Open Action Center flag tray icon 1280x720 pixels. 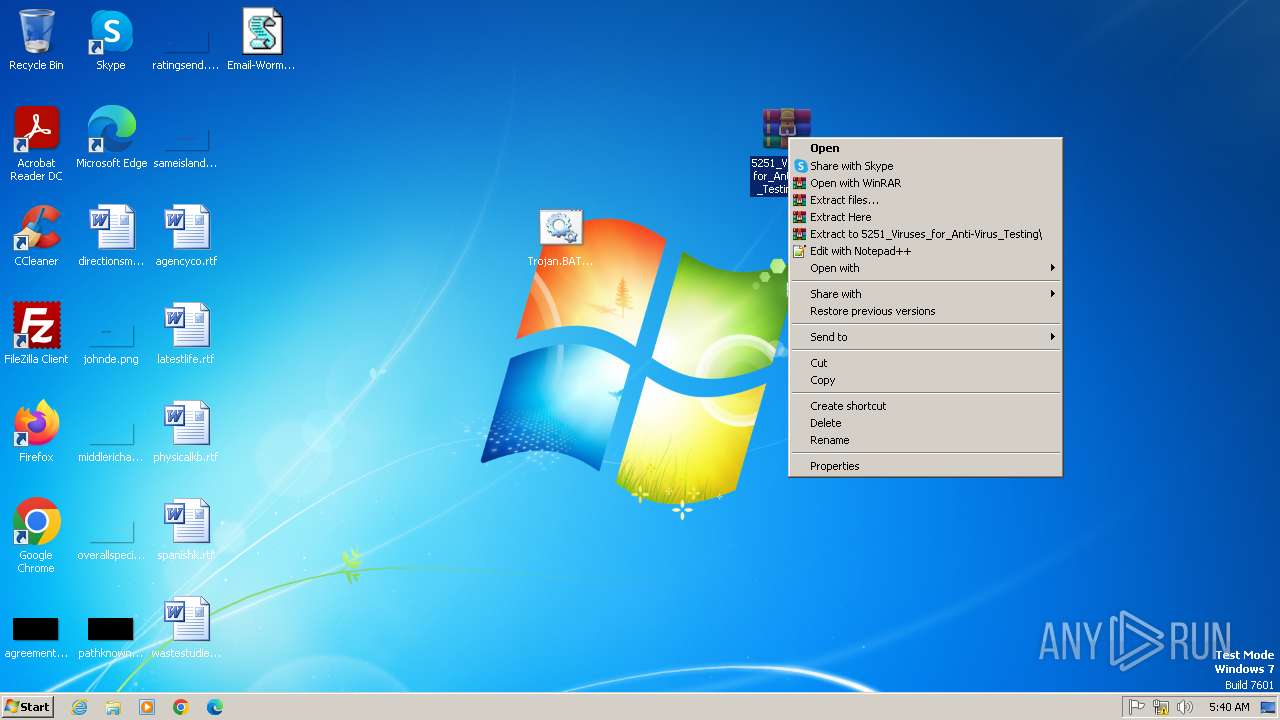coord(1137,707)
